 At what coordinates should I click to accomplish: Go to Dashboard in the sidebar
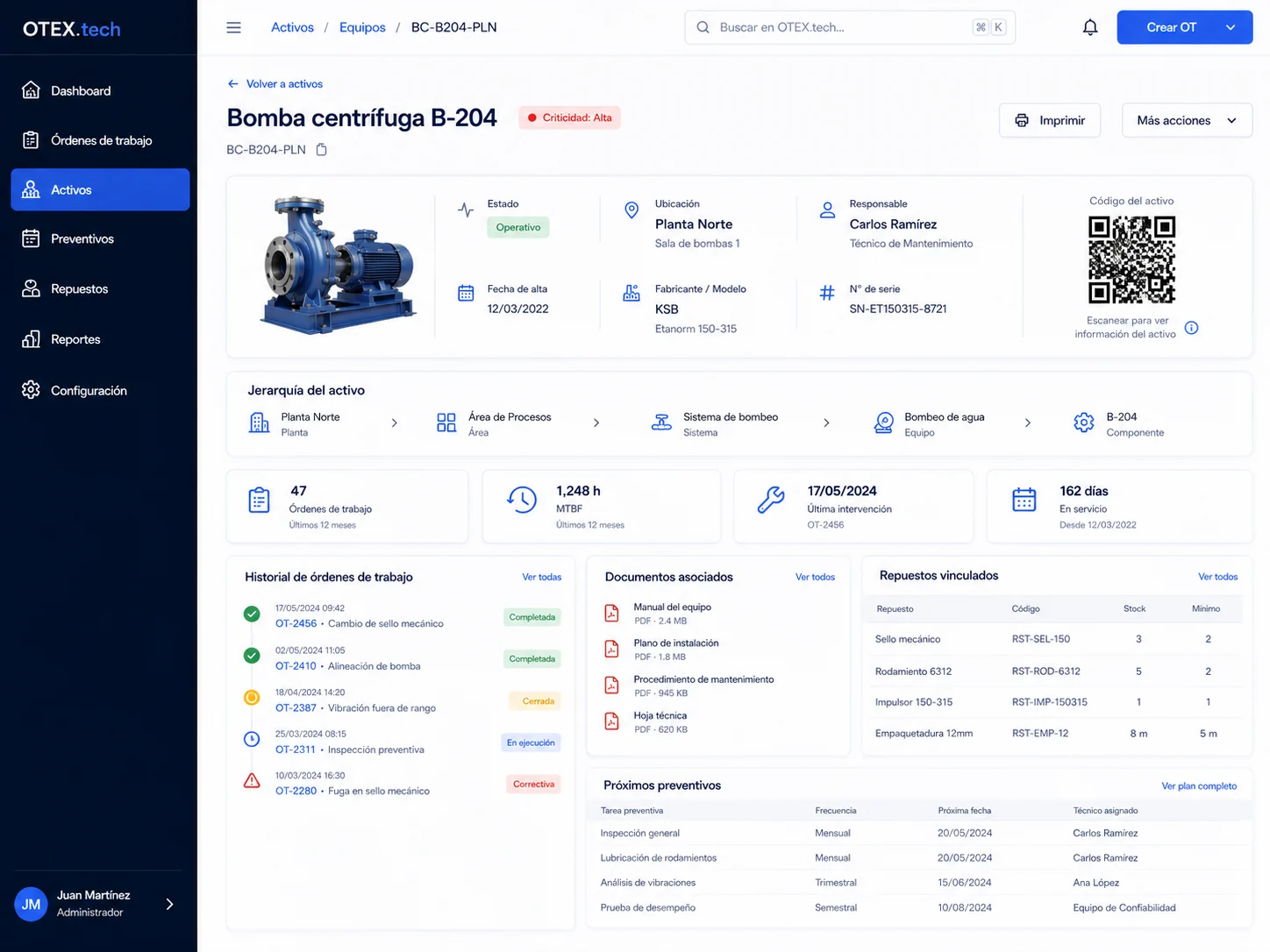point(100,90)
